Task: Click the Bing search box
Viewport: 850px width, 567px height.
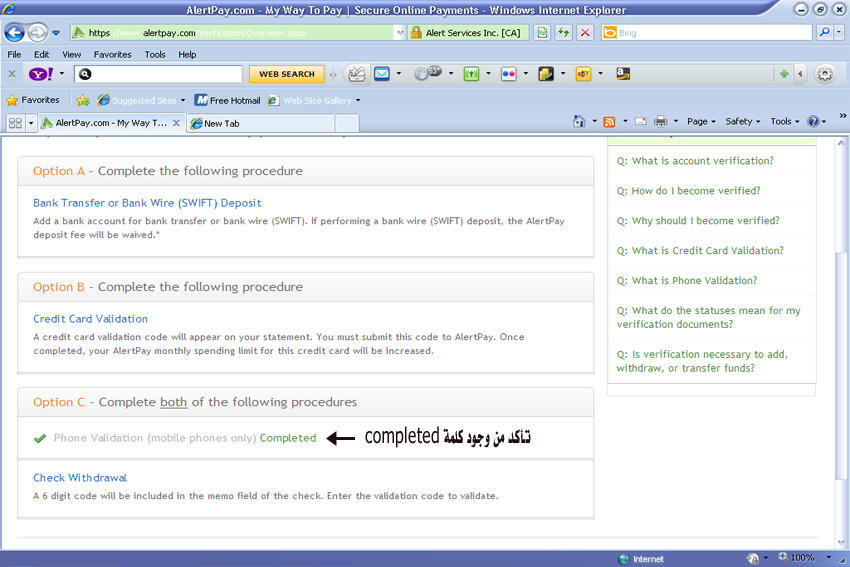Action: 707,33
